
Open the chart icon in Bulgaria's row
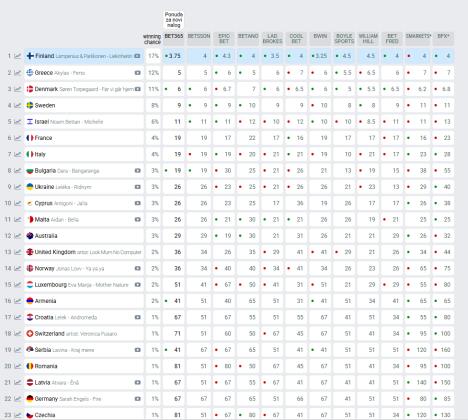(17, 171)
